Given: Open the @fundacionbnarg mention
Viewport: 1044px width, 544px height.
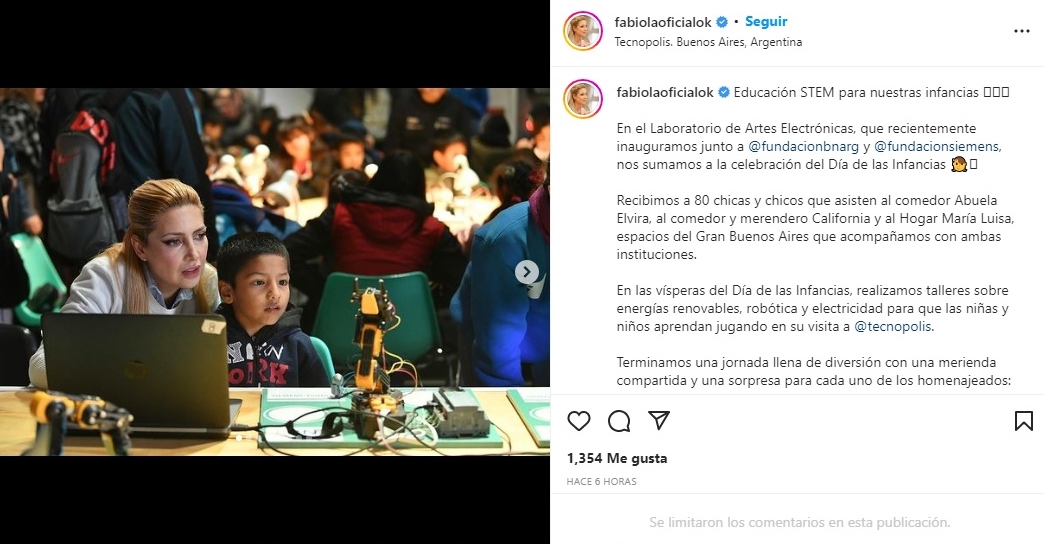Looking at the screenshot, I should click(x=803, y=146).
